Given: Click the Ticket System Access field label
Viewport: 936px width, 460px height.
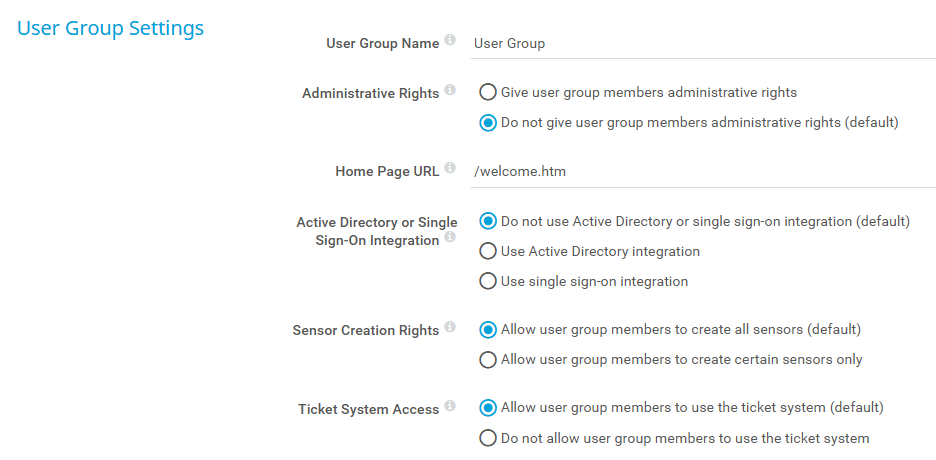Looking at the screenshot, I should coord(368,409).
